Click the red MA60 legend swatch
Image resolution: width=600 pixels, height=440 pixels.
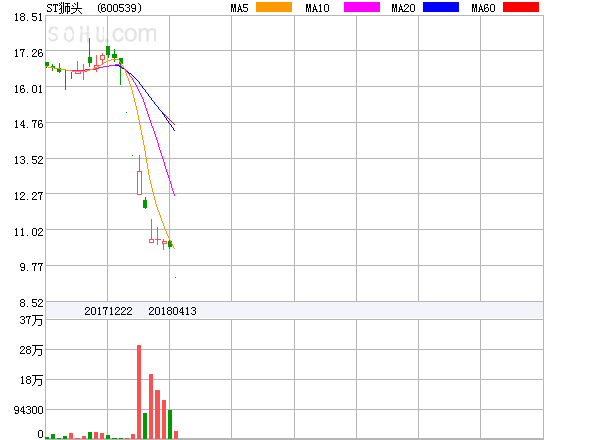point(521,7)
